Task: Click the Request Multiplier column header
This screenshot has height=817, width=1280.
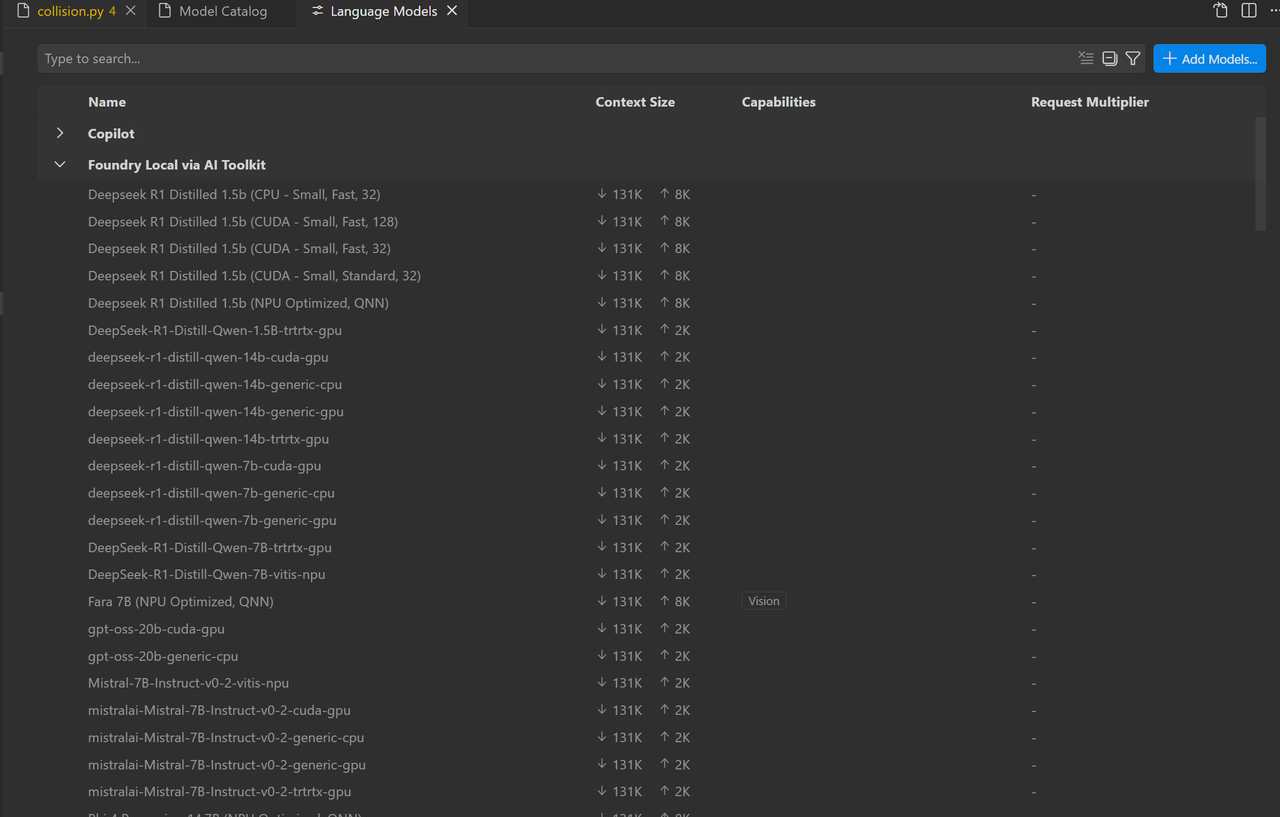Action: tap(1090, 102)
